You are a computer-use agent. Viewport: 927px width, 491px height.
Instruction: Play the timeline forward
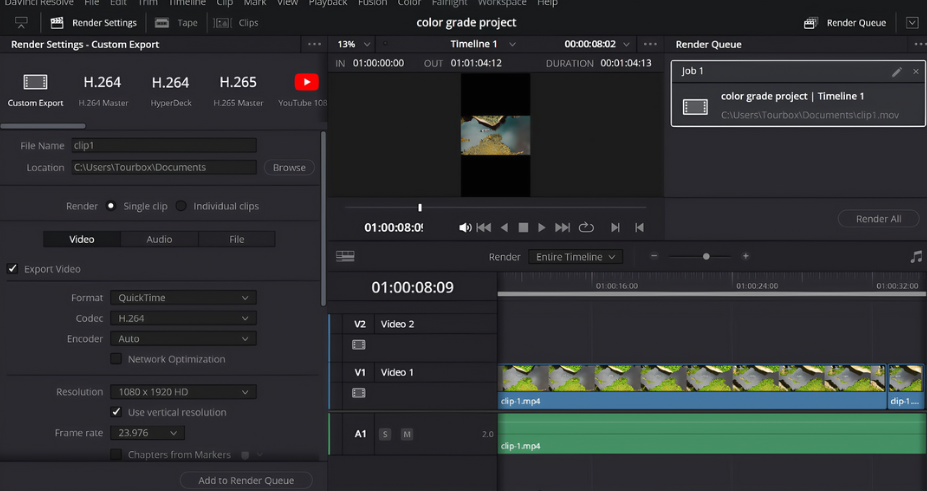coord(542,227)
